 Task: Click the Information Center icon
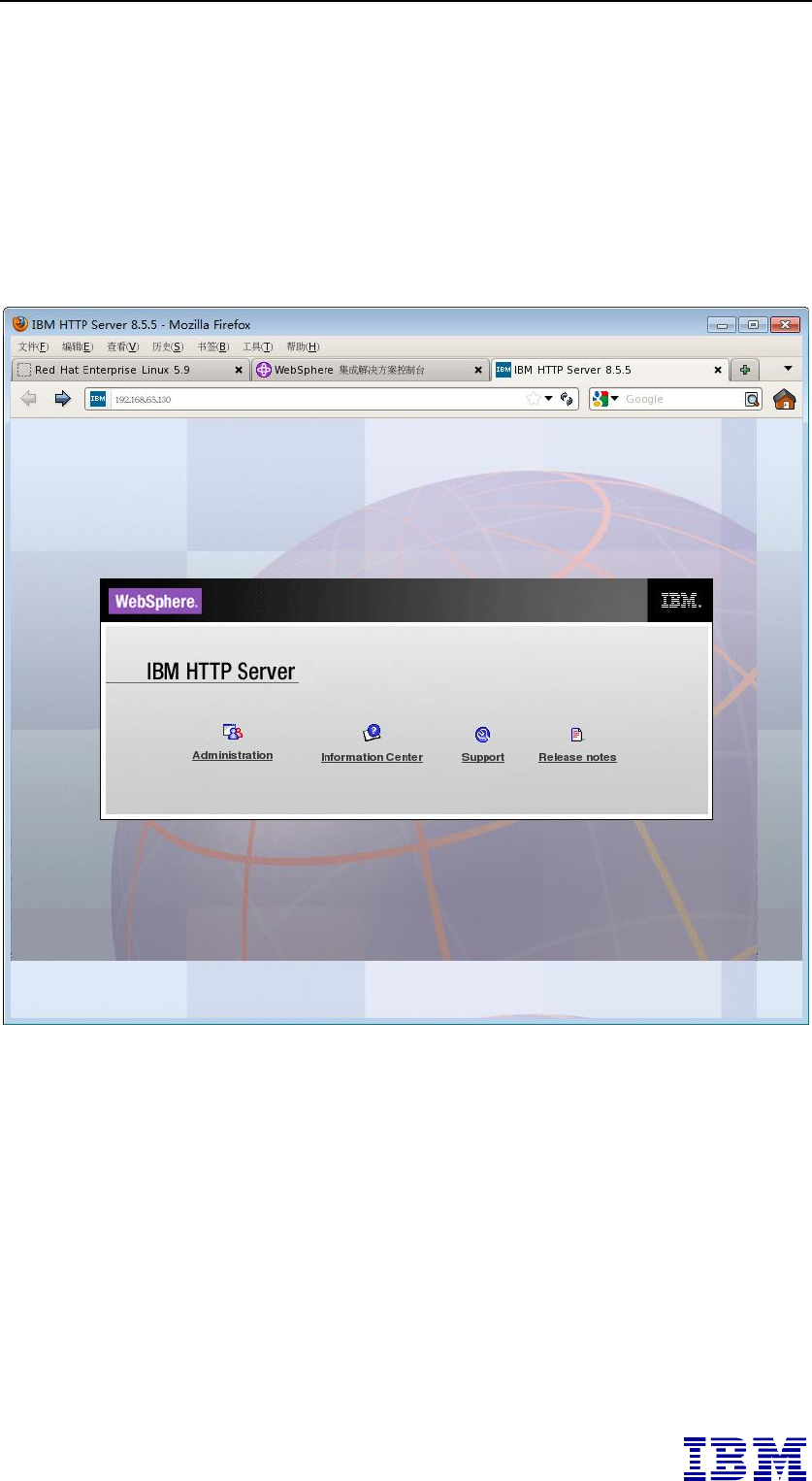click(x=373, y=733)
